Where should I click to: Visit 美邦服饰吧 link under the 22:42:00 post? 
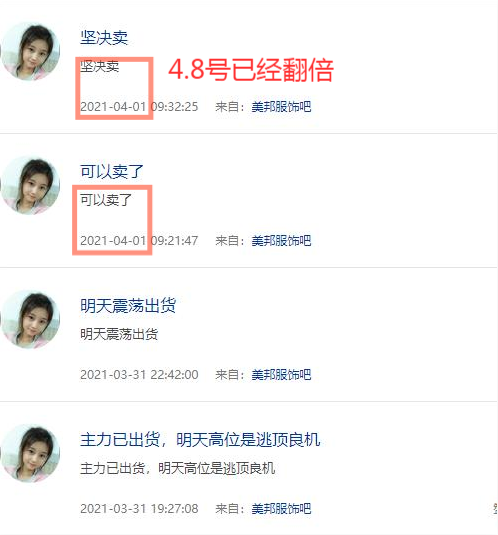281,375
